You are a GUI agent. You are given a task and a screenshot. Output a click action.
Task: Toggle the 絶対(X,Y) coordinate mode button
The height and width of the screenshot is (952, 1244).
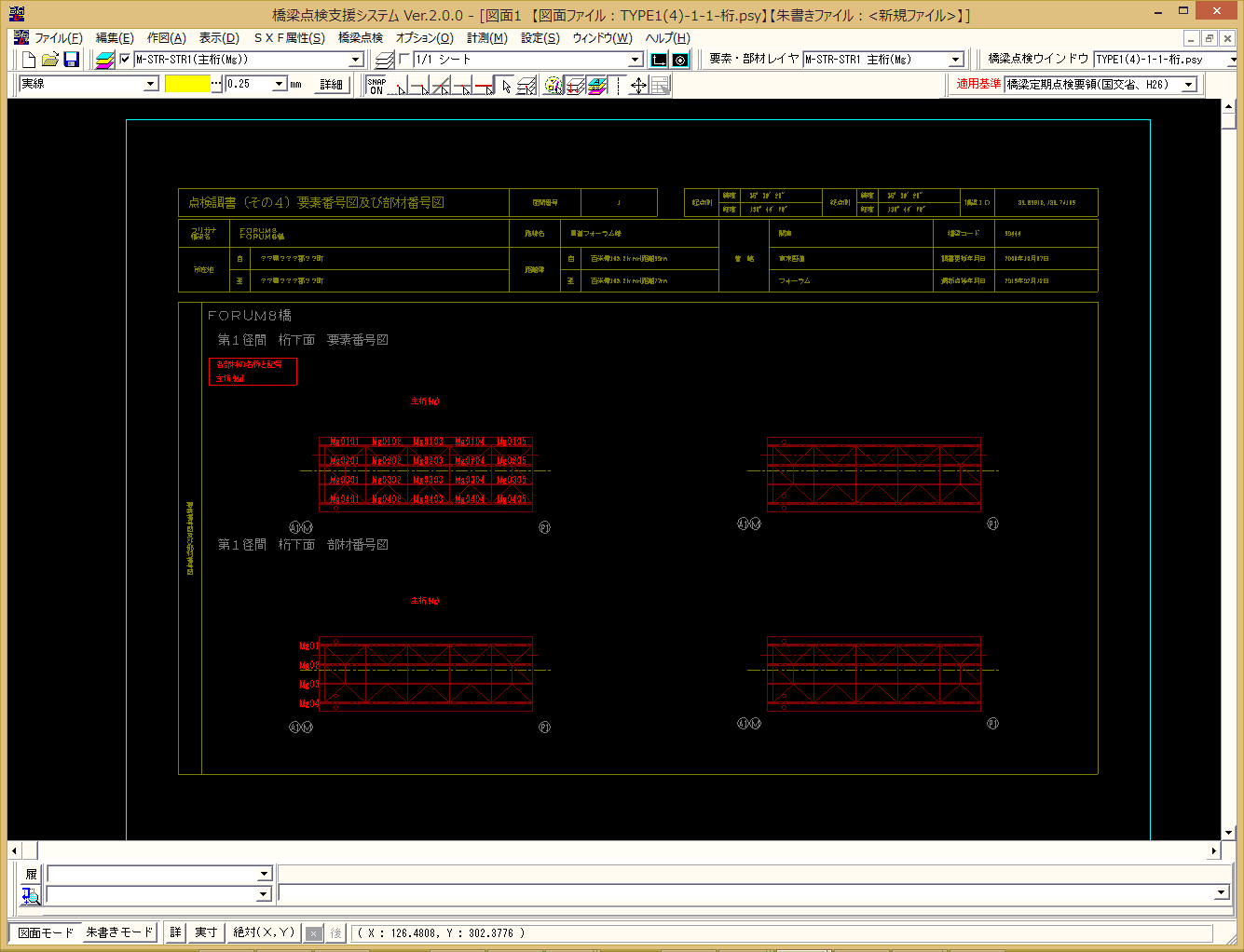pyautogui.click(x=264, y=932)
